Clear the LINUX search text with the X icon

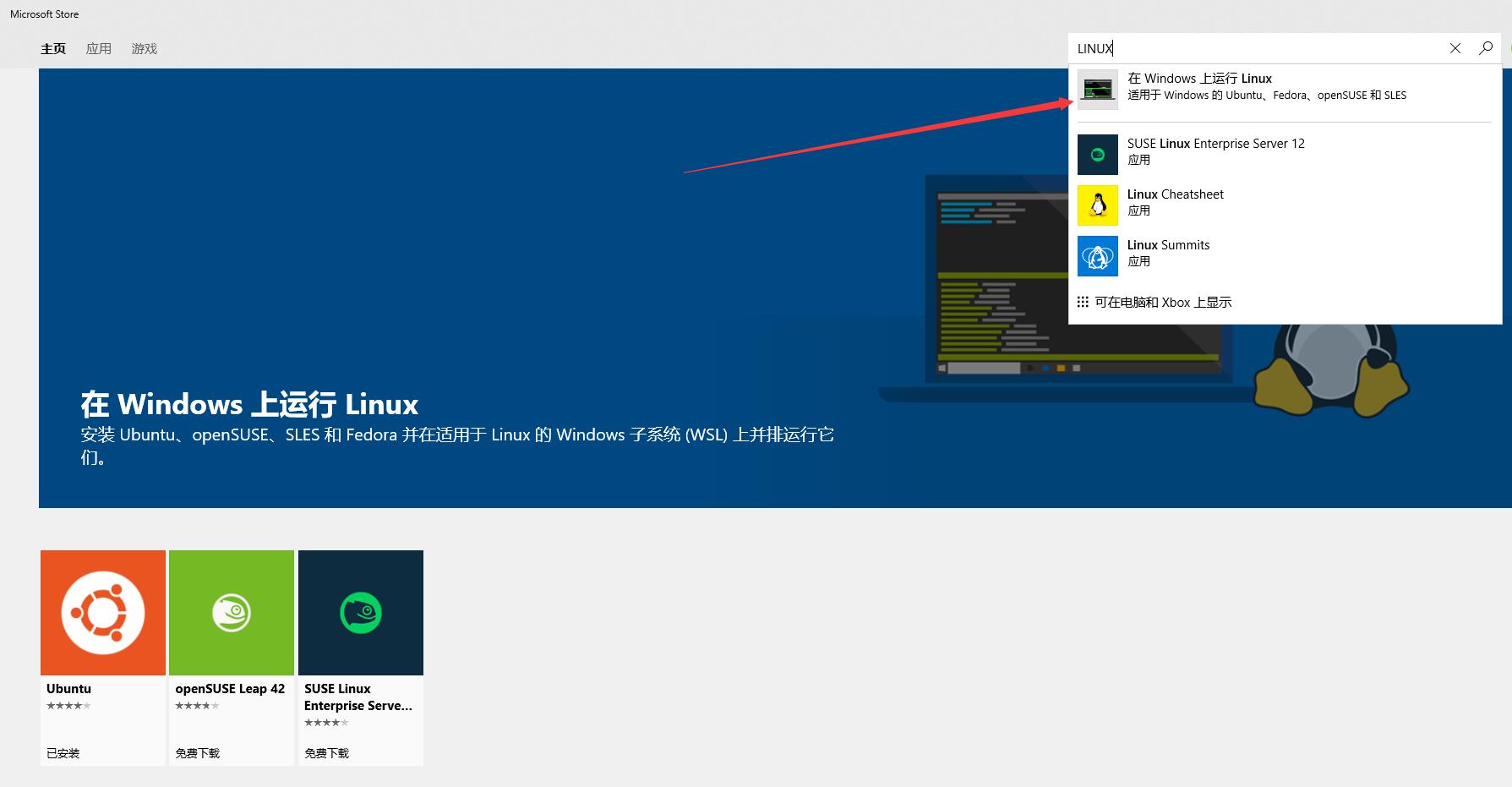[x=1455, y=48]
